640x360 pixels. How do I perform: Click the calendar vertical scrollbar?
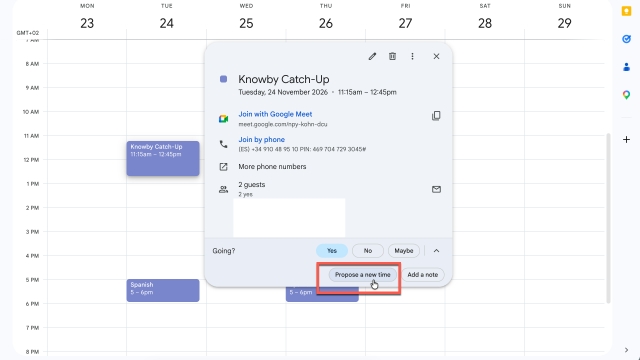(608, 218)
